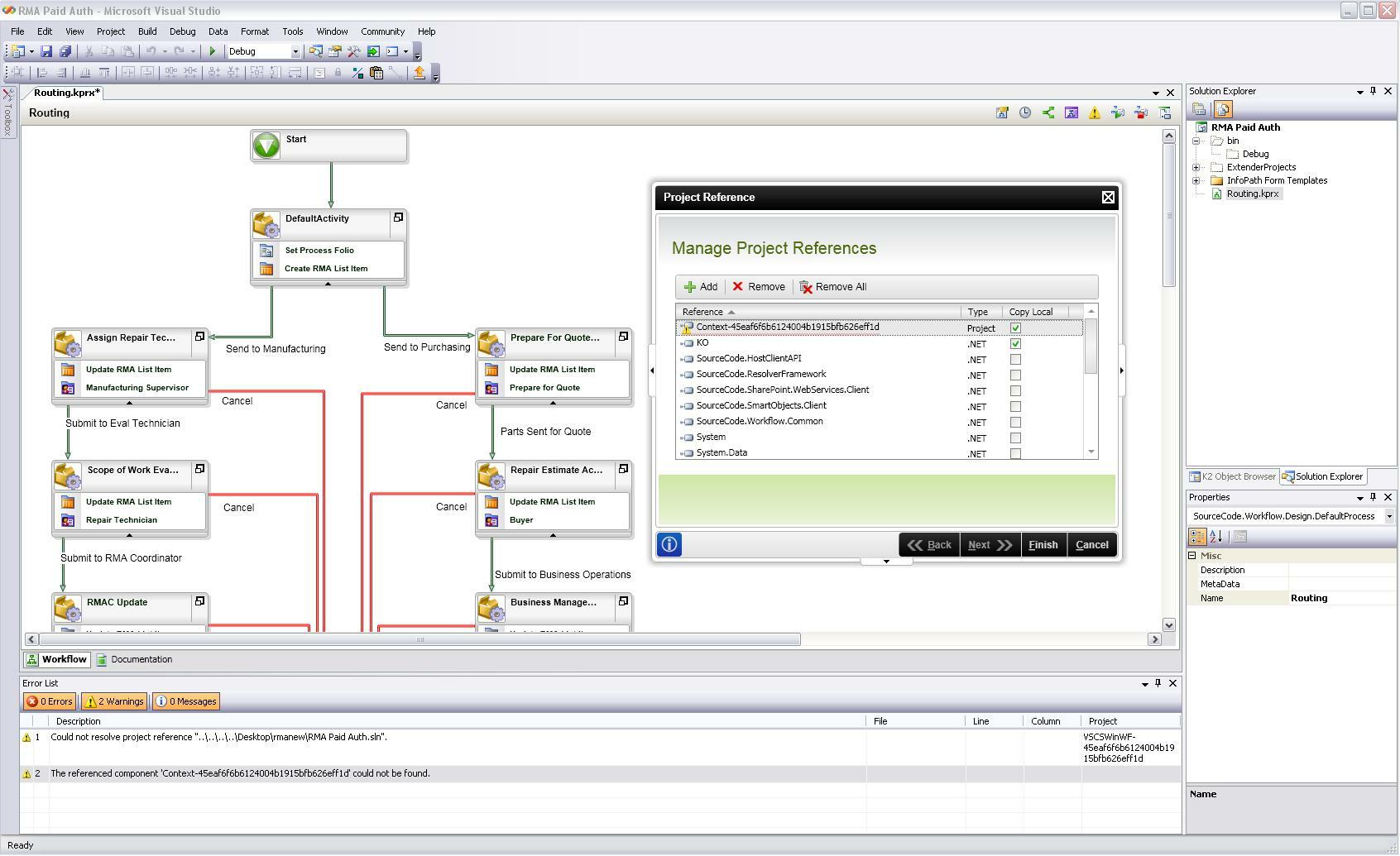This screenshot has width=1400, height=856.
Task: Open the Toolbox side tab
Action: click(8, 114)
